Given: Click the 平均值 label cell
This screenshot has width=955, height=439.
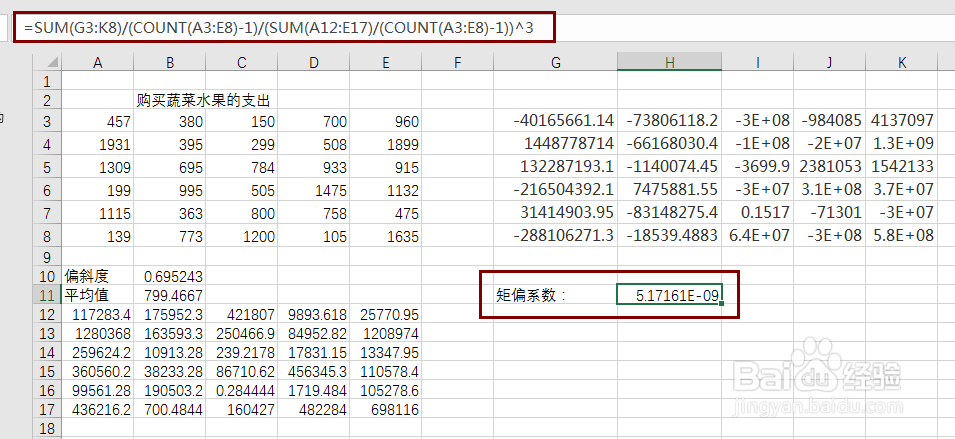Looking at the screenshot, I should (97, 295).
